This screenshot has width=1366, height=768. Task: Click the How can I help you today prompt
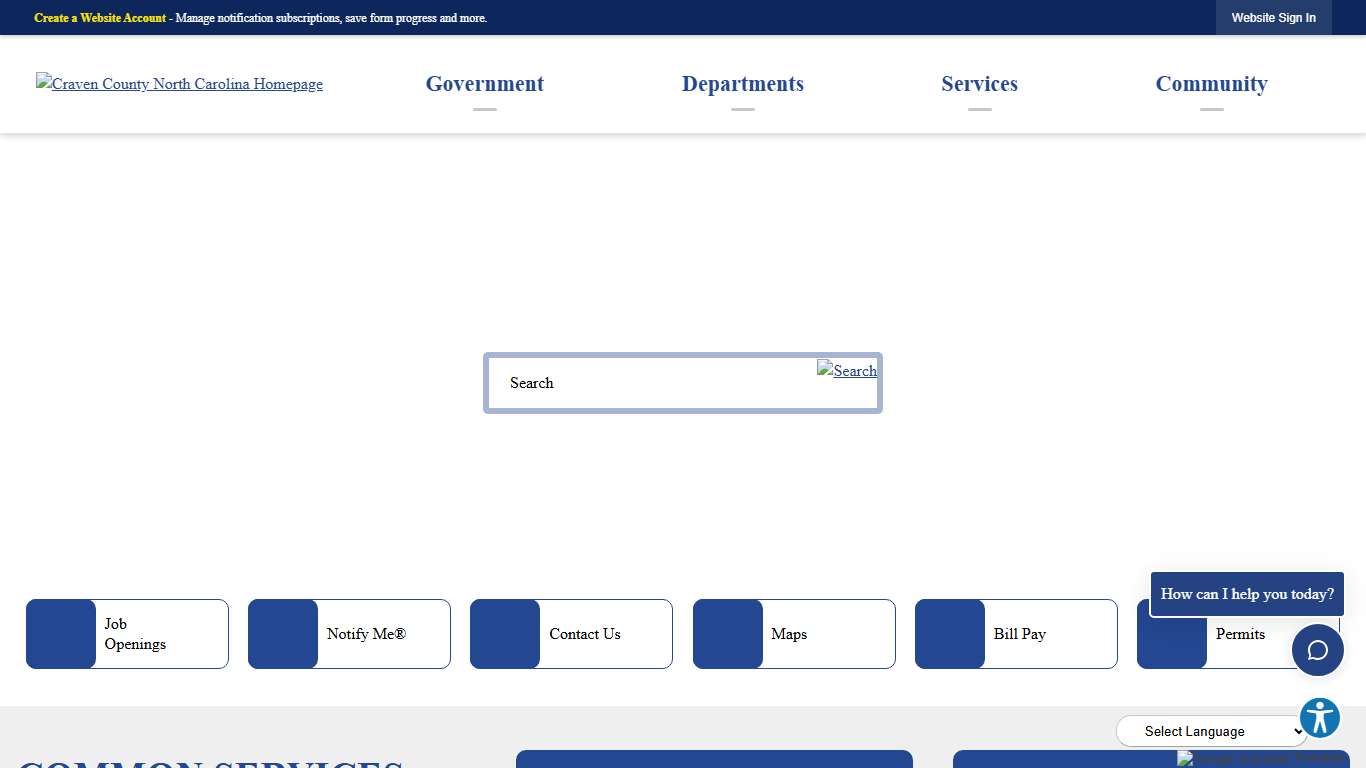click(x=1246, y=593)
